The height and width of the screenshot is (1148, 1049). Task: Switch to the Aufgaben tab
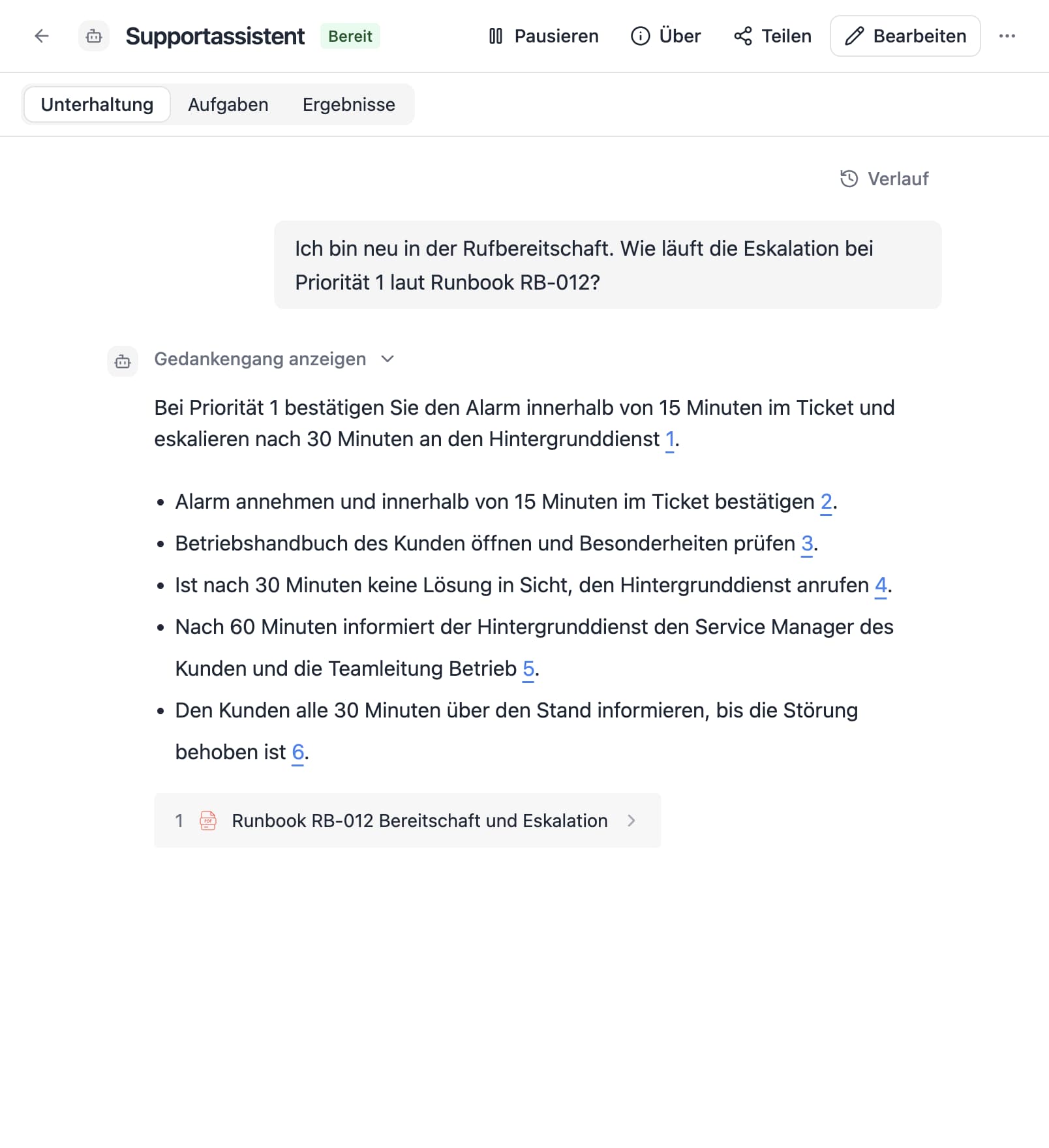click(228, 104)
